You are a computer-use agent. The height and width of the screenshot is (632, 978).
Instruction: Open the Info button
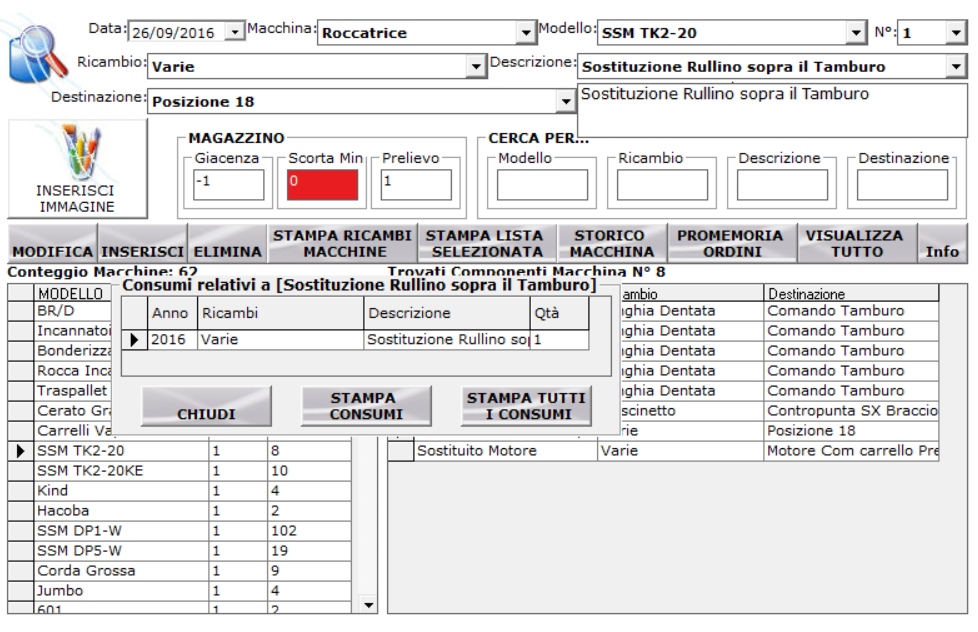942,243
